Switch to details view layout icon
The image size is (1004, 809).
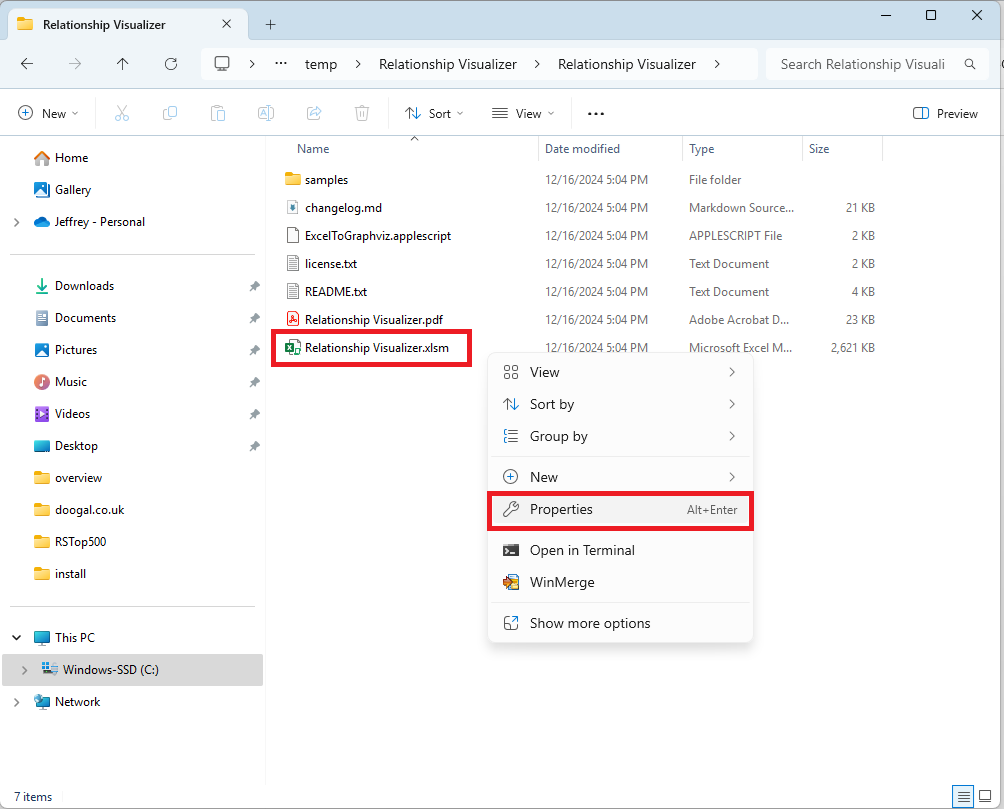pos(964,797)
